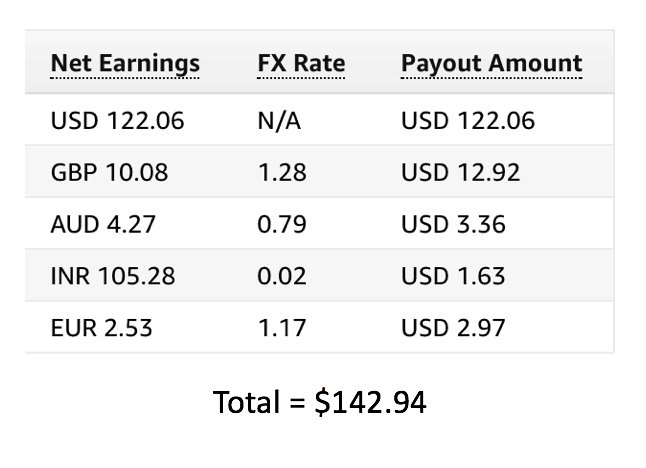Click the USD 3.36 payout amount
646x468 pixels.
(x=453, y=224)
